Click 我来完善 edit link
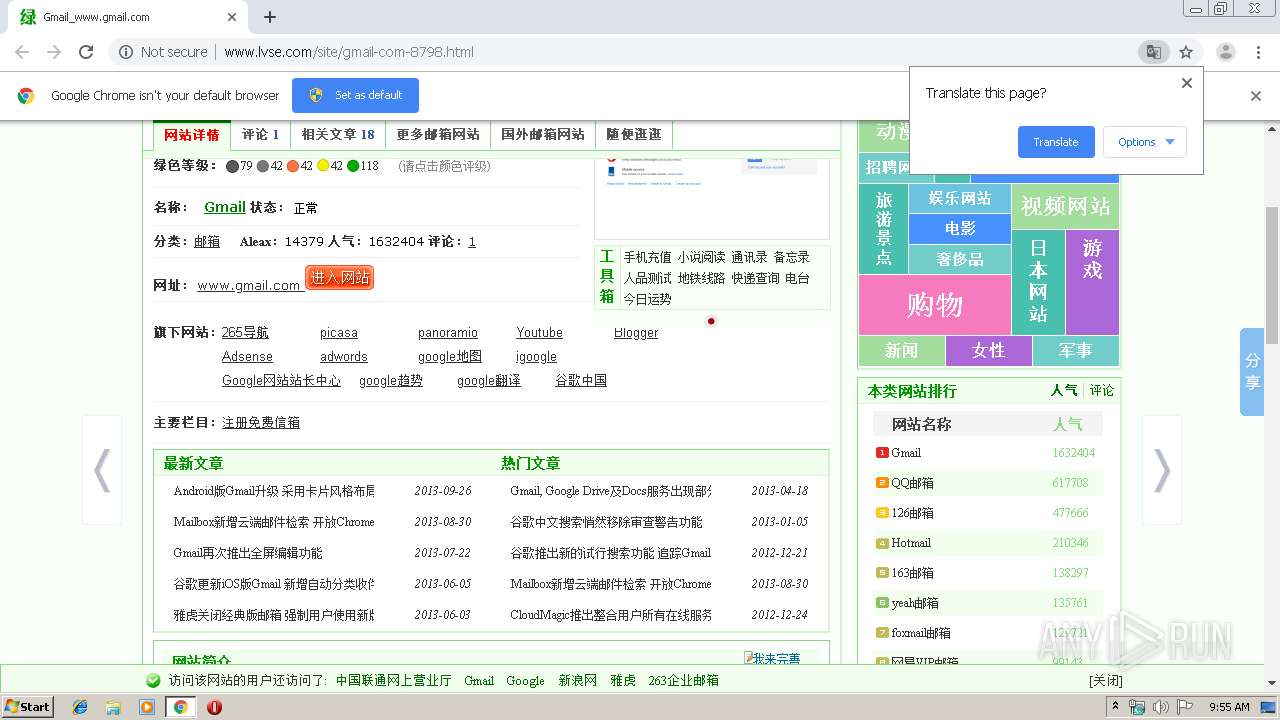The image size is (1280, 720). click(772, 658)
